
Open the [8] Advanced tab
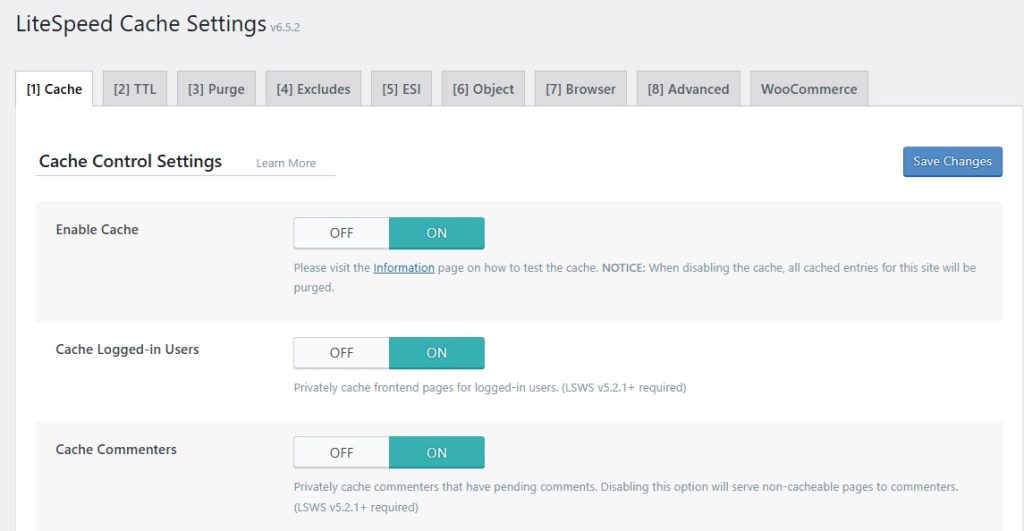pos(688,89)
